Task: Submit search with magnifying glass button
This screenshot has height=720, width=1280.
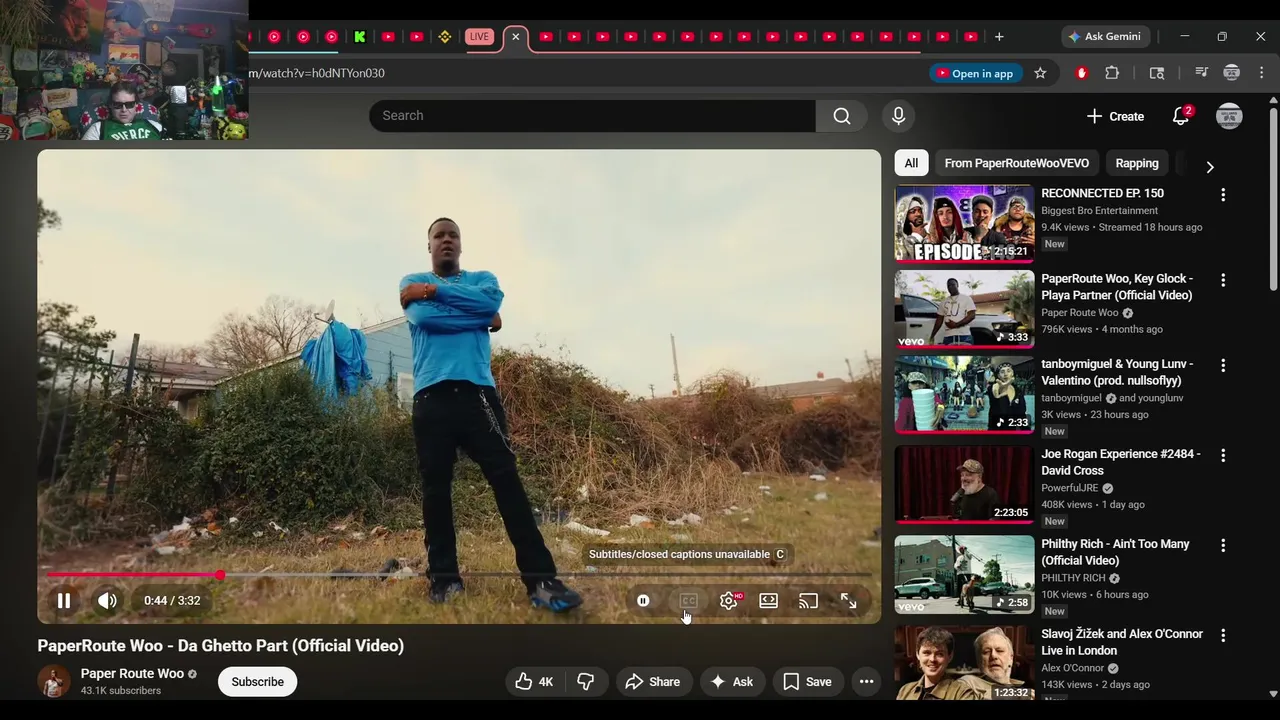Action: (842, 116)
